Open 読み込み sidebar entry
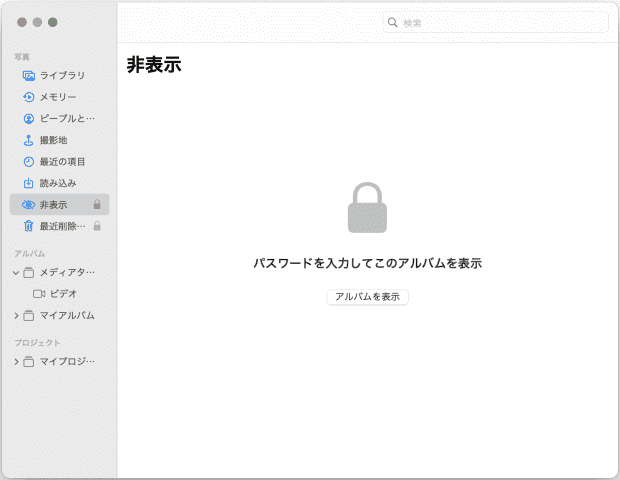This screenshot has width=620, height=480. click(x=59, y=183)
